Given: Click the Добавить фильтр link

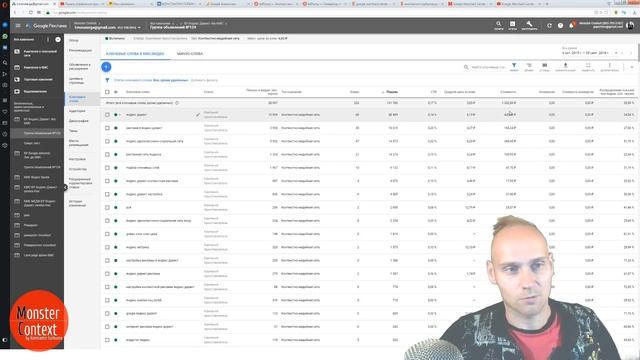Looking at the screenshot, I should (x=204, y=80).
